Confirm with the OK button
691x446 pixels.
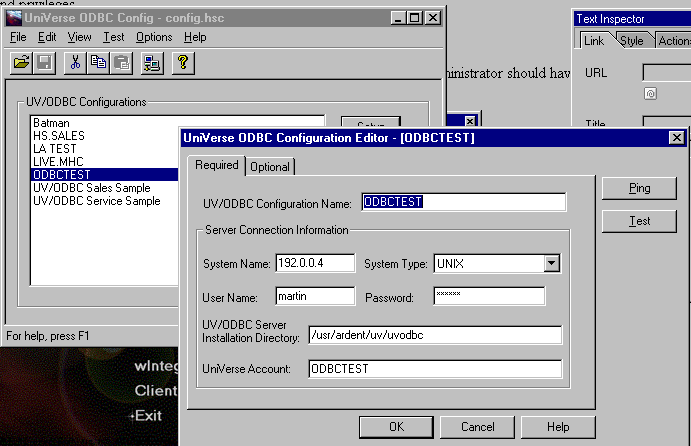(396, 427)
